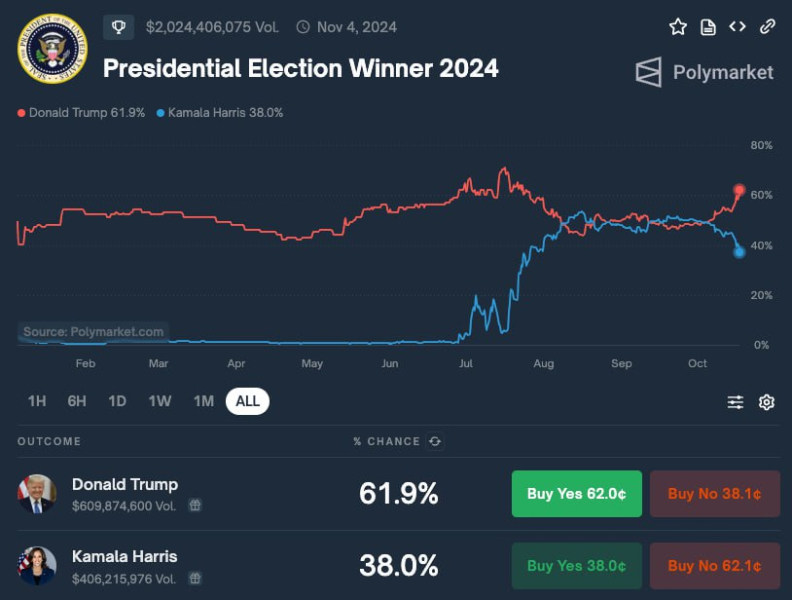This screenshot has height=600, width=792.
Task: Open chart filter sliders icon
Action: coord(735,402)
